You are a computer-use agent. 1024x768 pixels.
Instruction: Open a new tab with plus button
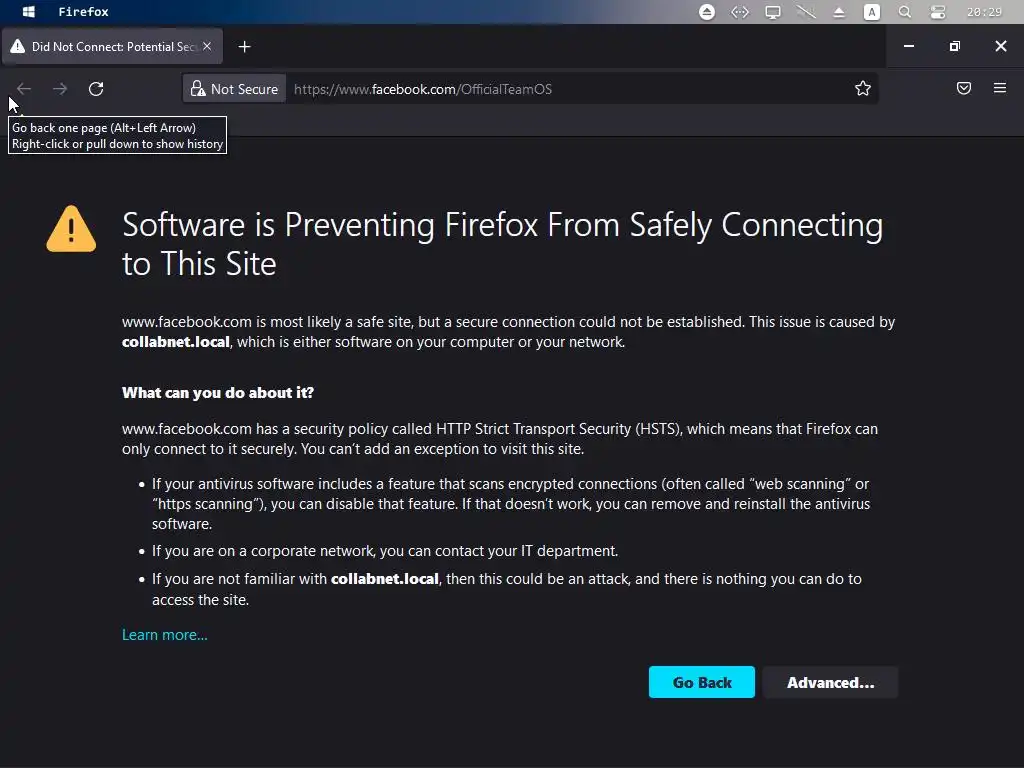click(x=244, y=47)
